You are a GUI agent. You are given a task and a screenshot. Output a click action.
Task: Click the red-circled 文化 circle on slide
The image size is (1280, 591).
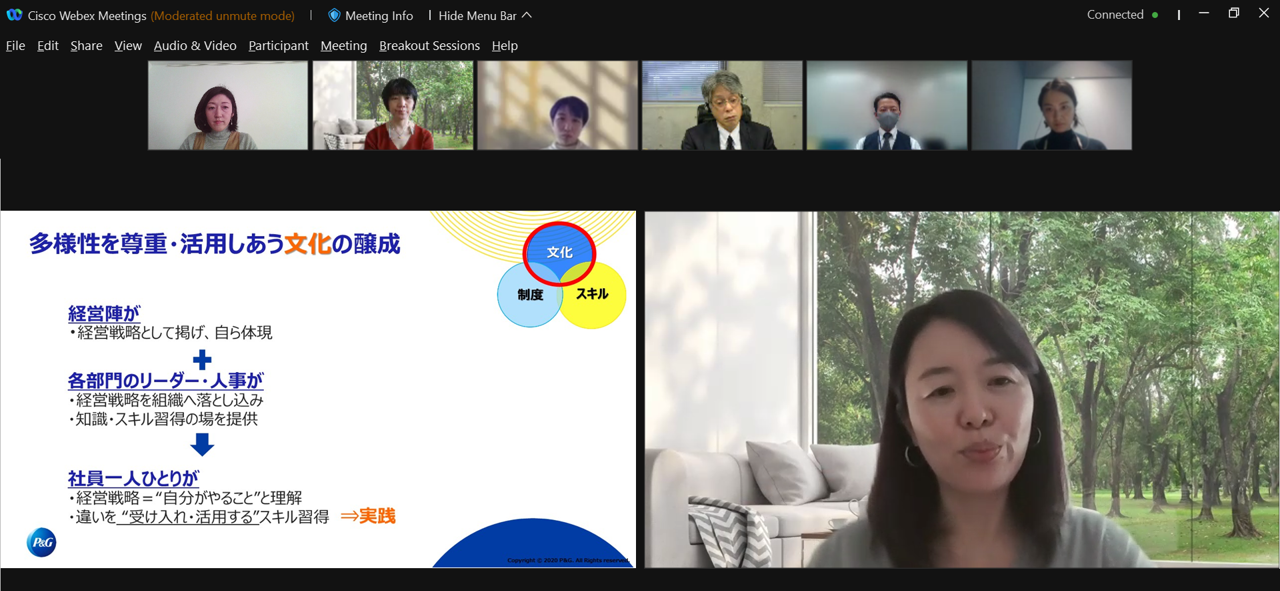point(560,252)
